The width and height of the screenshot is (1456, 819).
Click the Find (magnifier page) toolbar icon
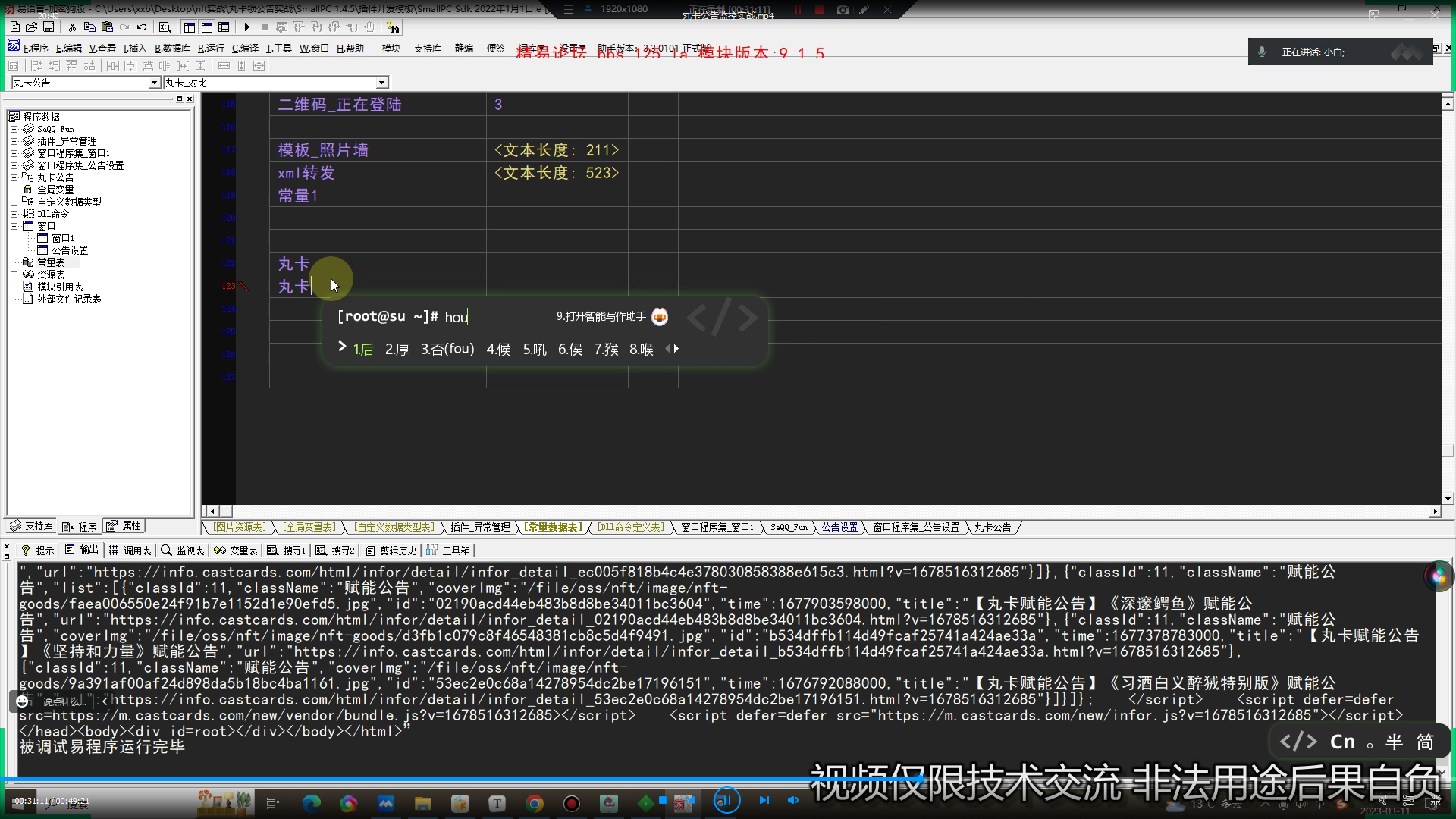click(x=165, y=27)
